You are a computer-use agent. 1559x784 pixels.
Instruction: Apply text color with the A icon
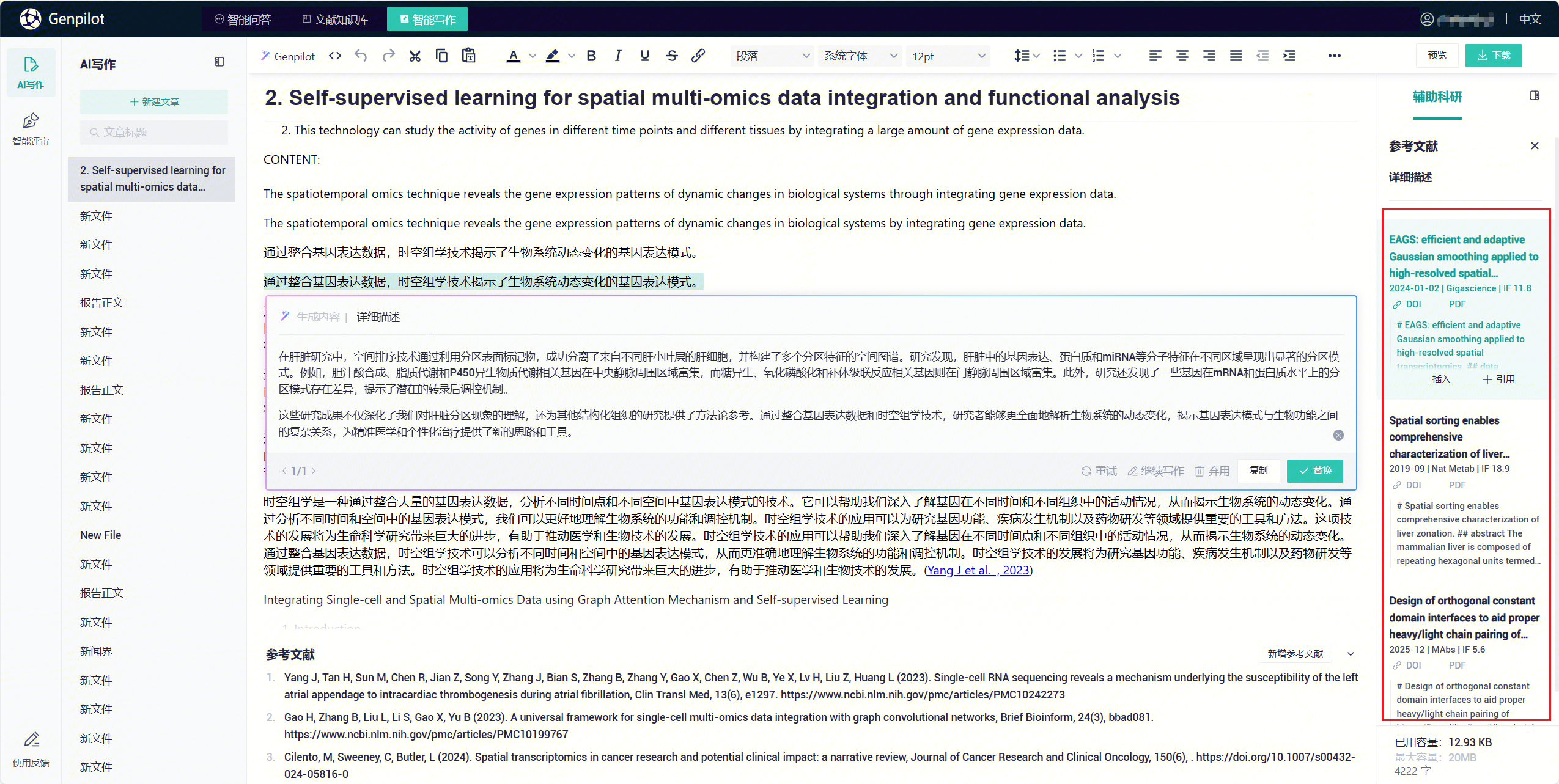pyautogui.click(x=514, y=56)
